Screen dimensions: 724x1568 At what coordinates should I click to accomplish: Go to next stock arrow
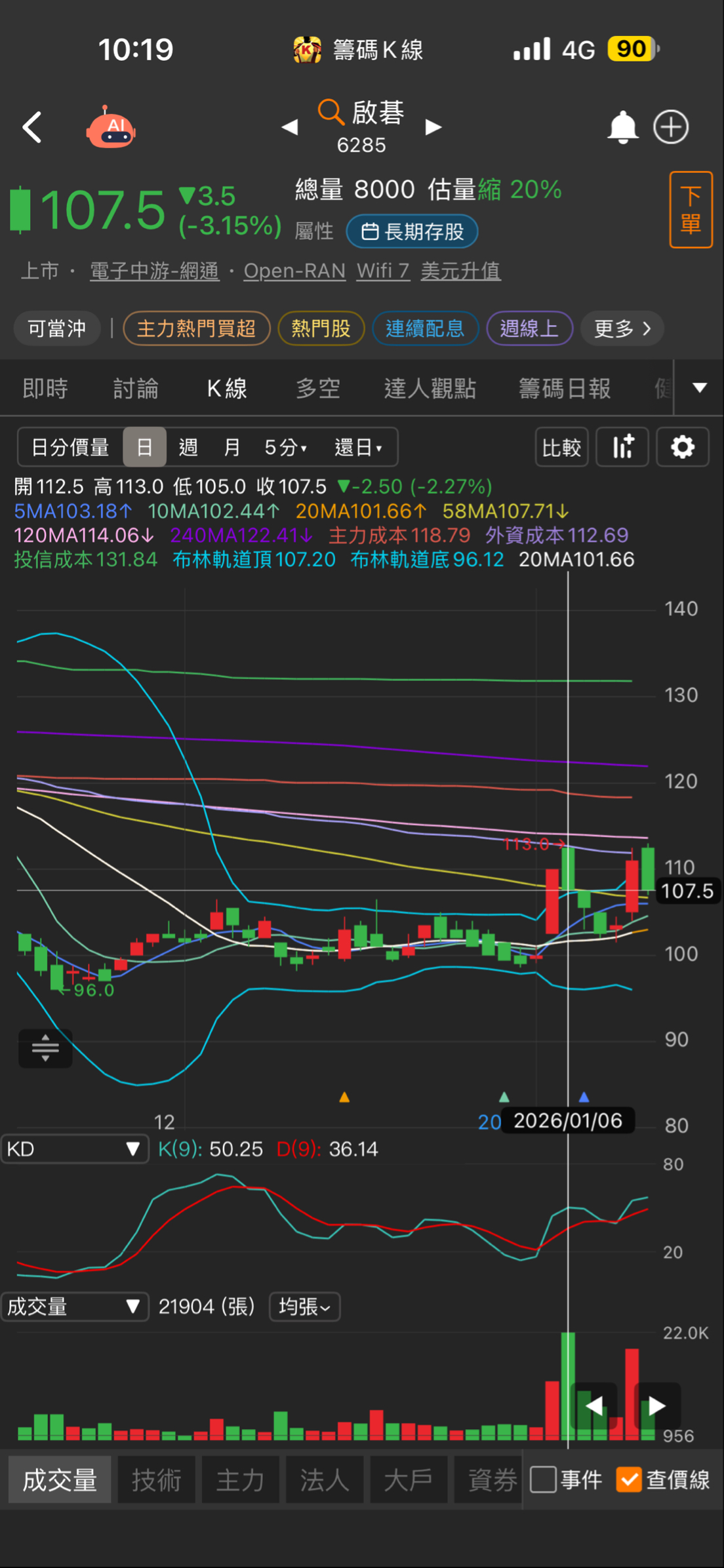[x=433, y=127]
